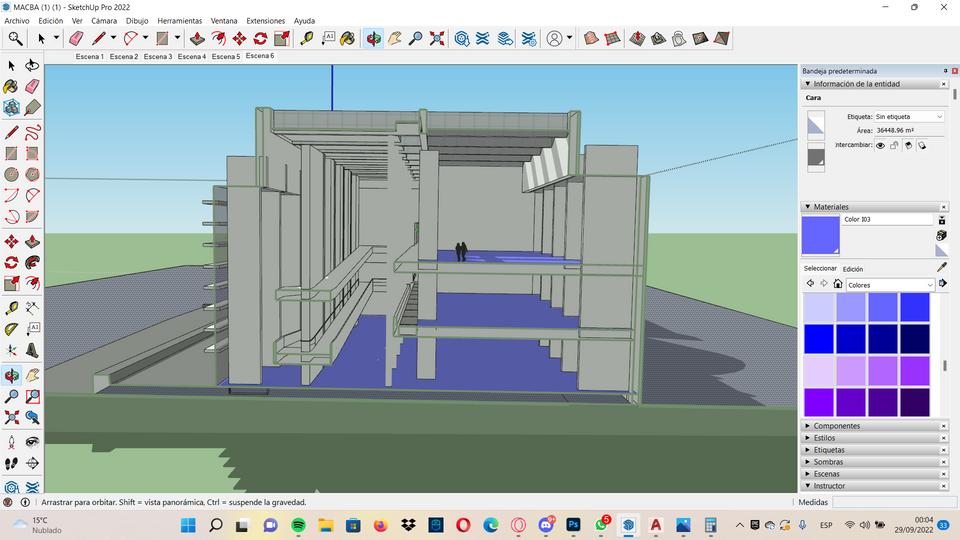The height and width of the screenshot is (540, 960).
Task: Open Spotify from the taskbar
Action: coord(298,525)
